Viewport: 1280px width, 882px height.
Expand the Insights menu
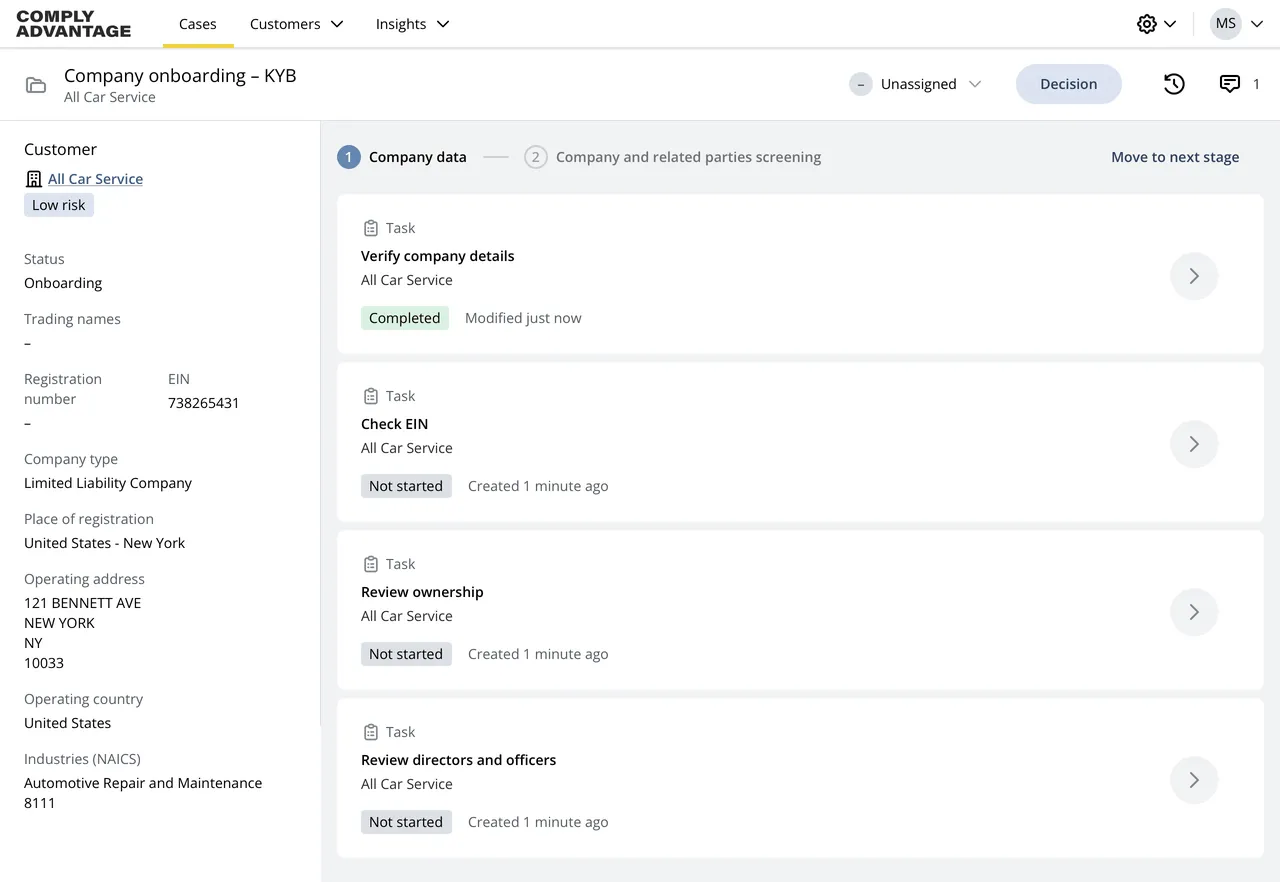click(x=412, y=24)
